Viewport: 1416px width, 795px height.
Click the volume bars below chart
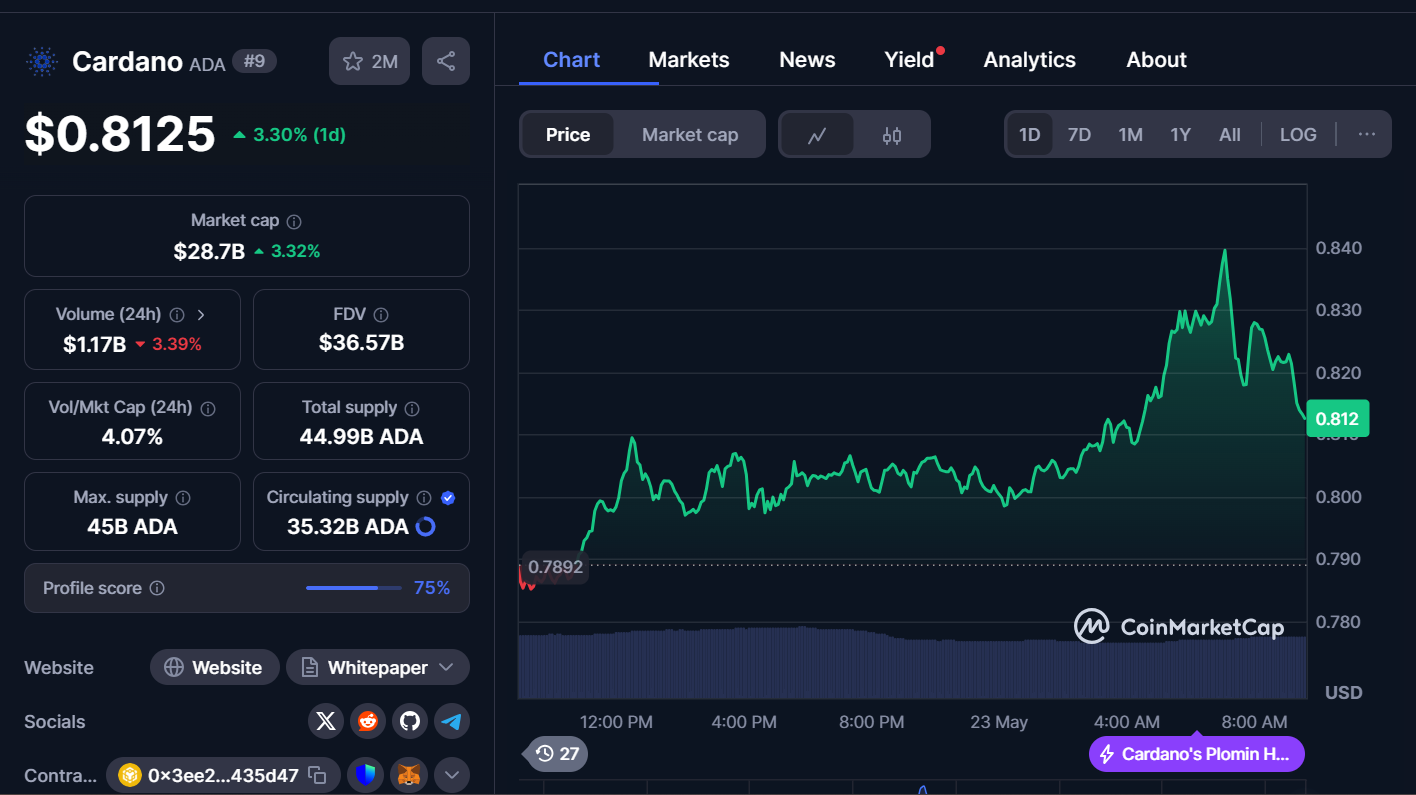[912, 663]
